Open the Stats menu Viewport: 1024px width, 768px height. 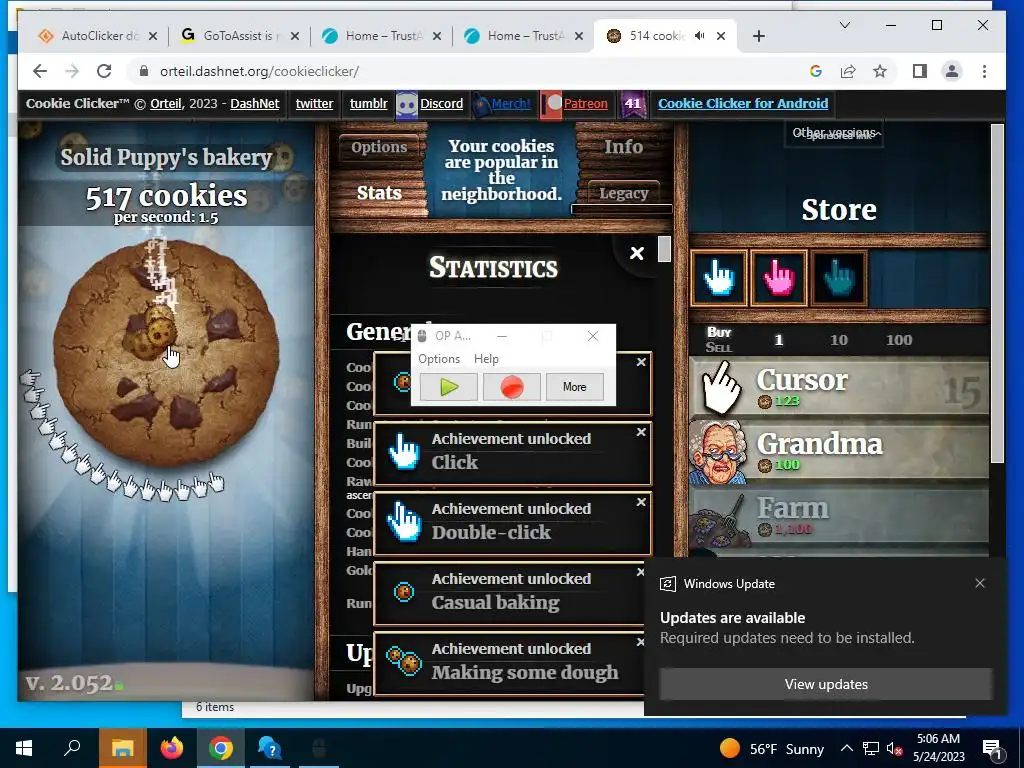[379, 193]
